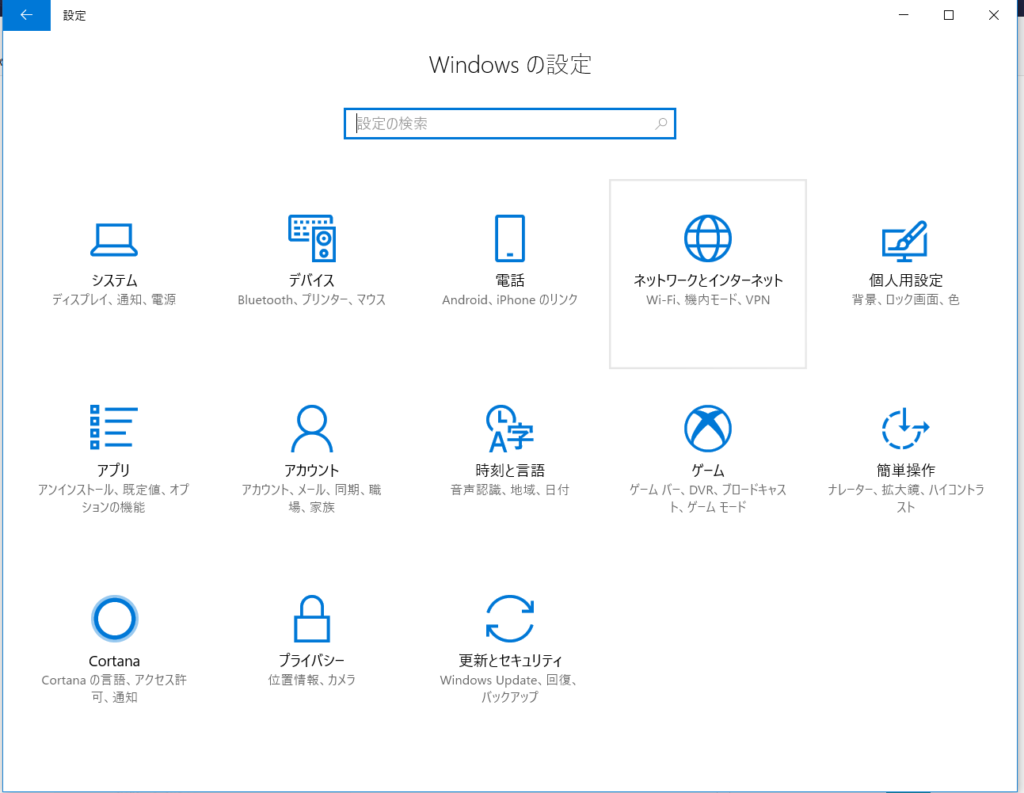Focus the 設定の検索 search box
This screenshot has width=1024, height=793.
pos(509,123)
